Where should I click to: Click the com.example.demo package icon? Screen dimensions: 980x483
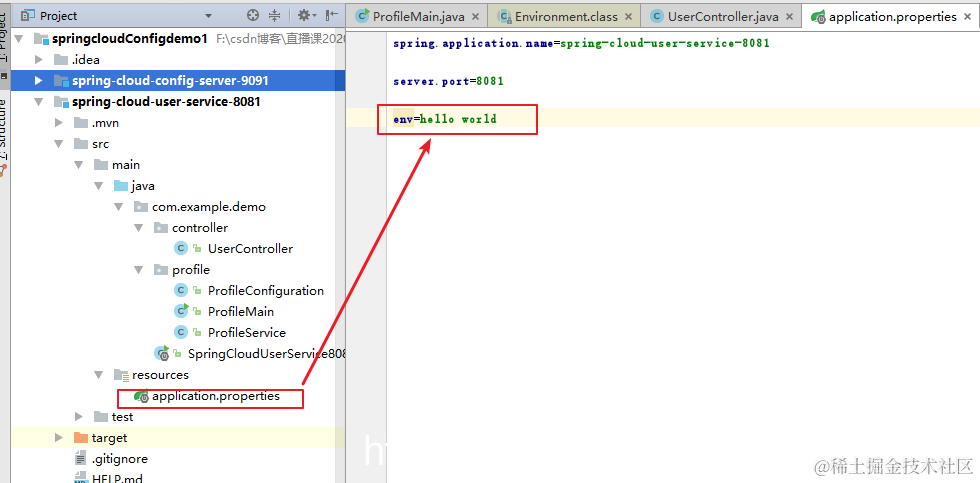141,207
